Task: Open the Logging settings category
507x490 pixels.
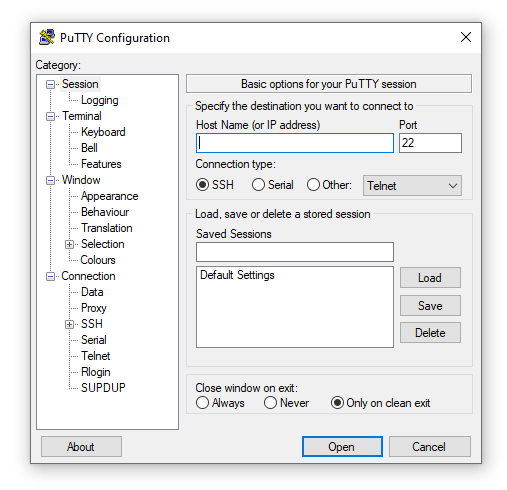Action: point(100,100)
